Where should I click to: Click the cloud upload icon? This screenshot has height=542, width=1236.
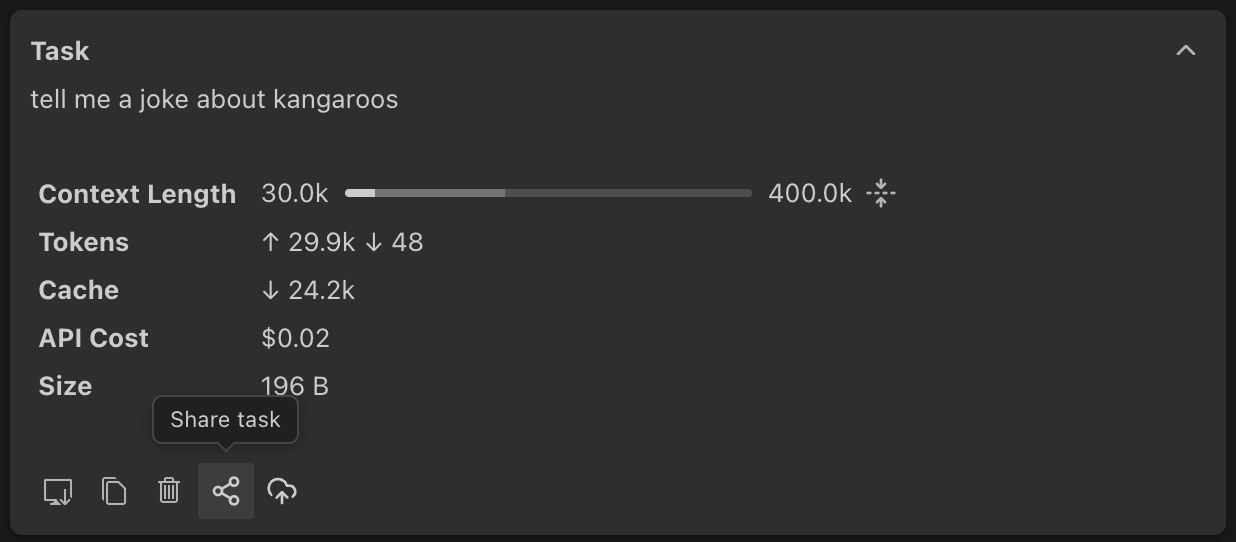(x=282, y=491)
